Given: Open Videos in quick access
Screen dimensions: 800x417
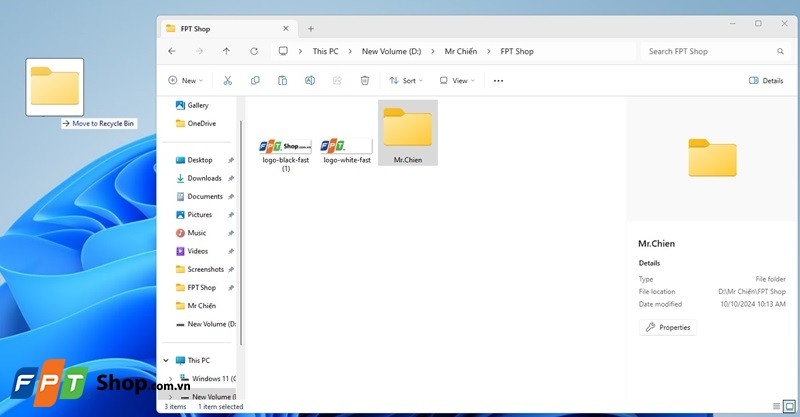Looking at the screenshot, I should [192, 251].
